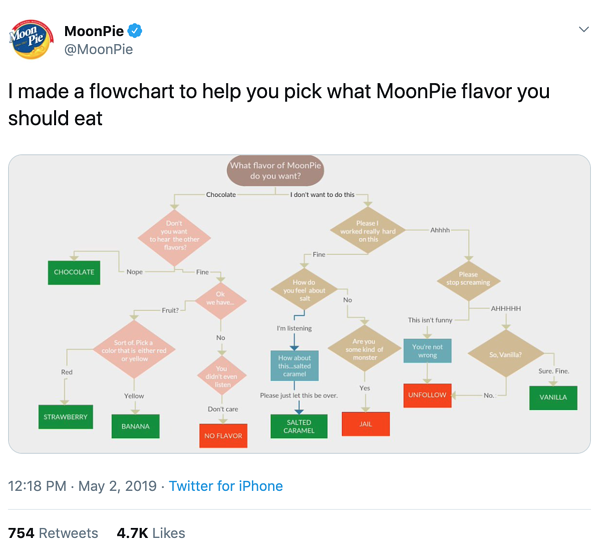Click the red UNFOLLOW box

coord(427,395)
